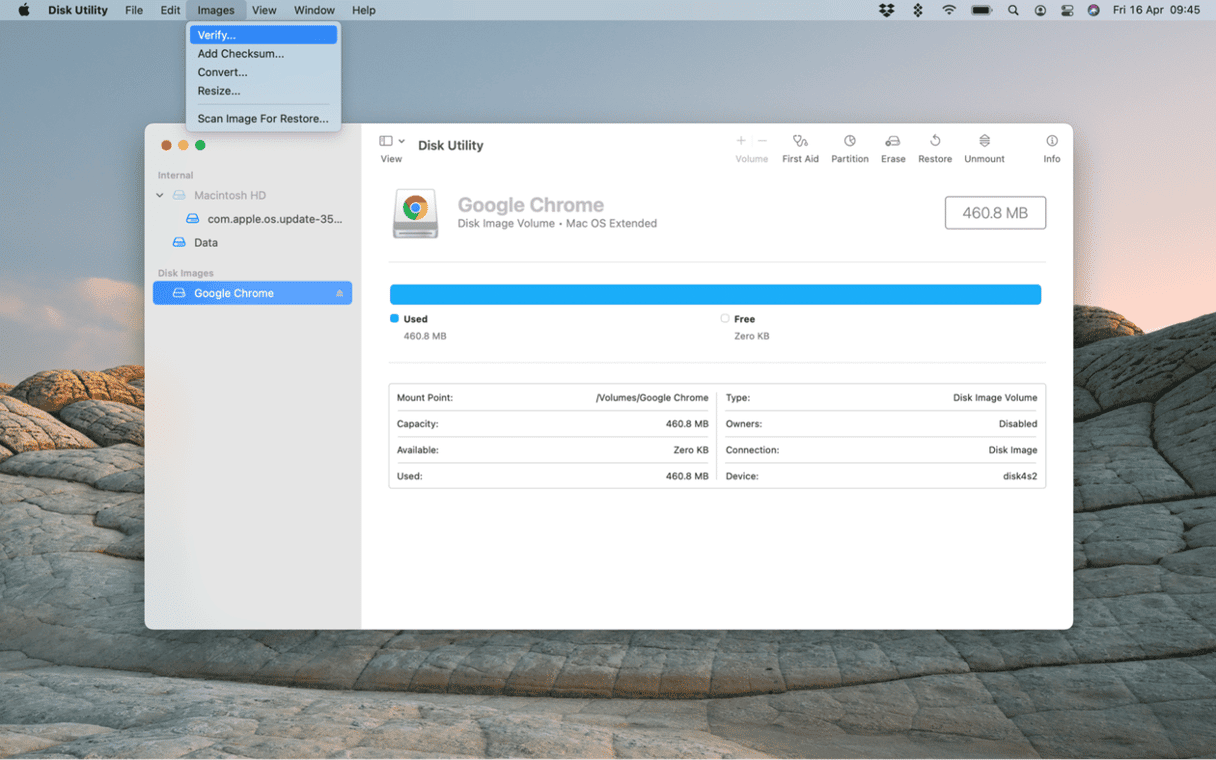Click the Erase toolbar icon
The height and width of the screenshot is (760, 1216).
892,142
